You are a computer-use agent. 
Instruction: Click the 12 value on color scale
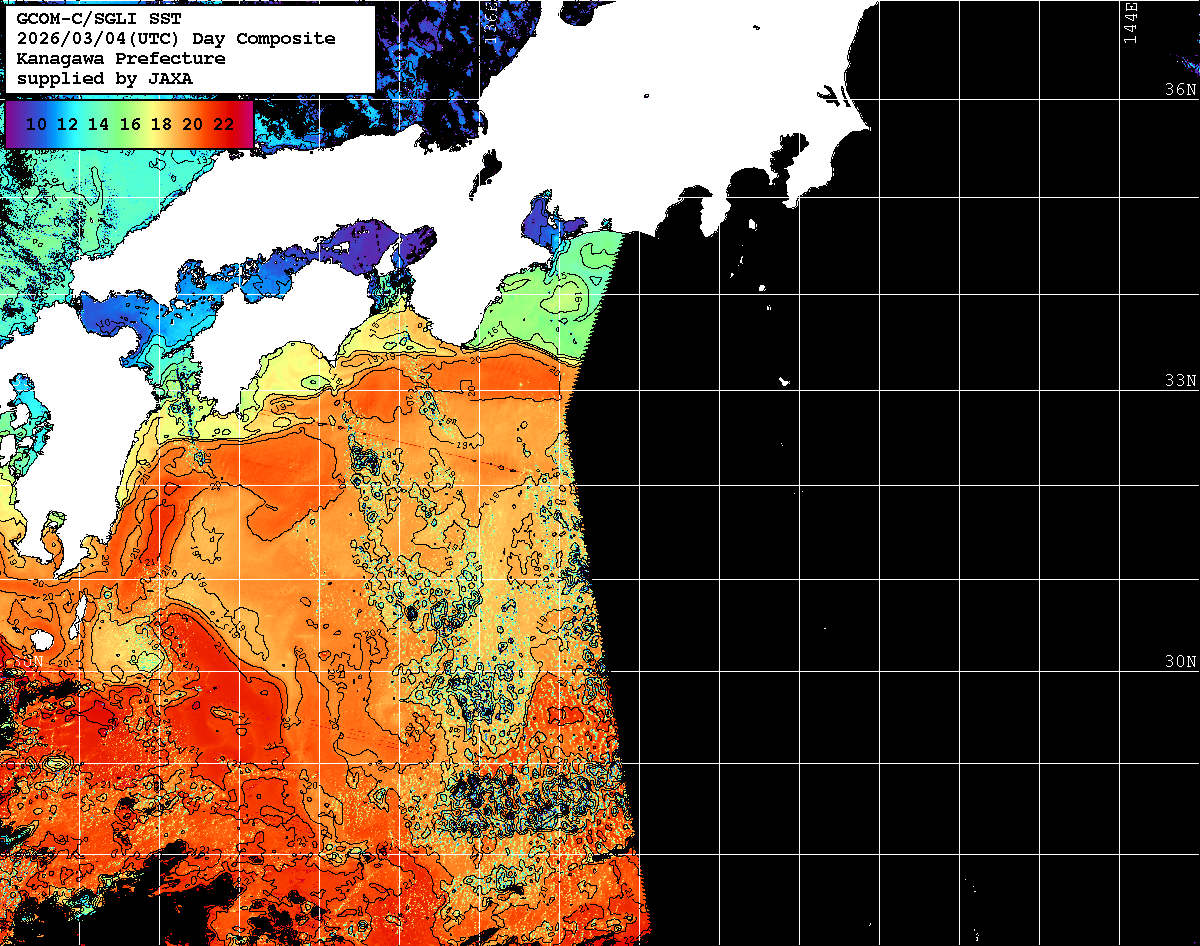point(67,124)
